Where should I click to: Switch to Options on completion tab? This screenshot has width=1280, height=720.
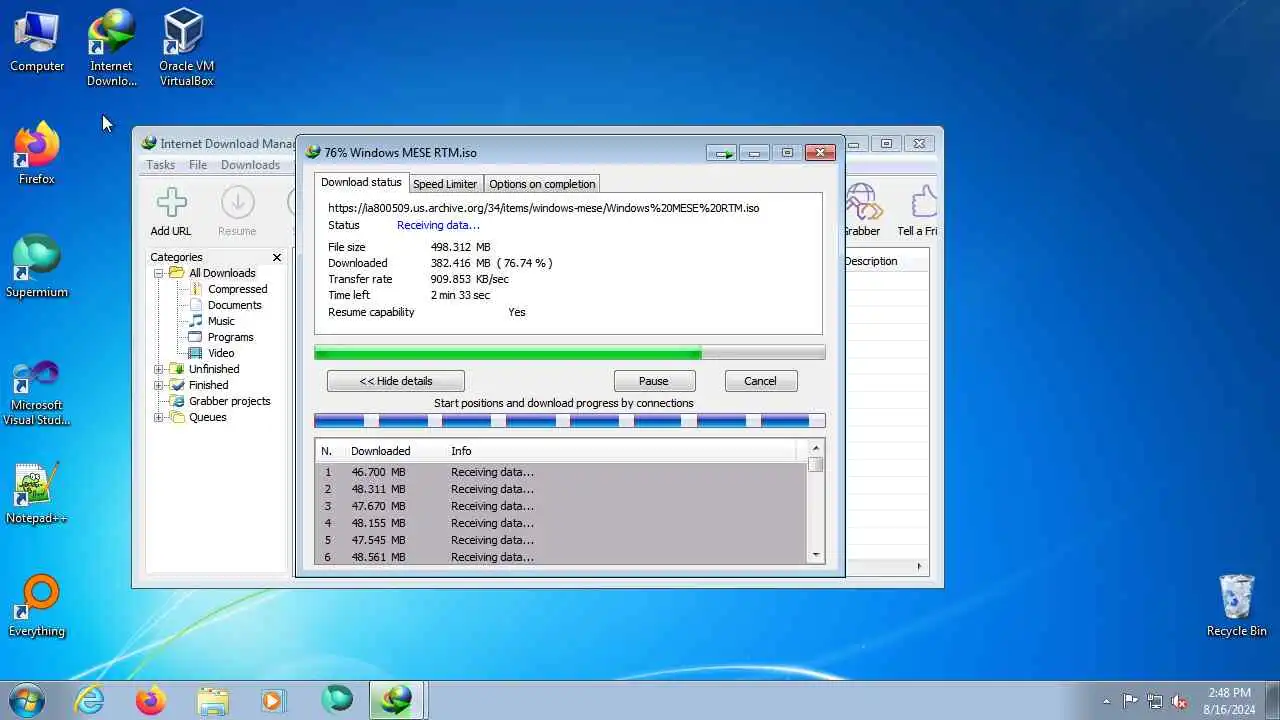[542, 184]
